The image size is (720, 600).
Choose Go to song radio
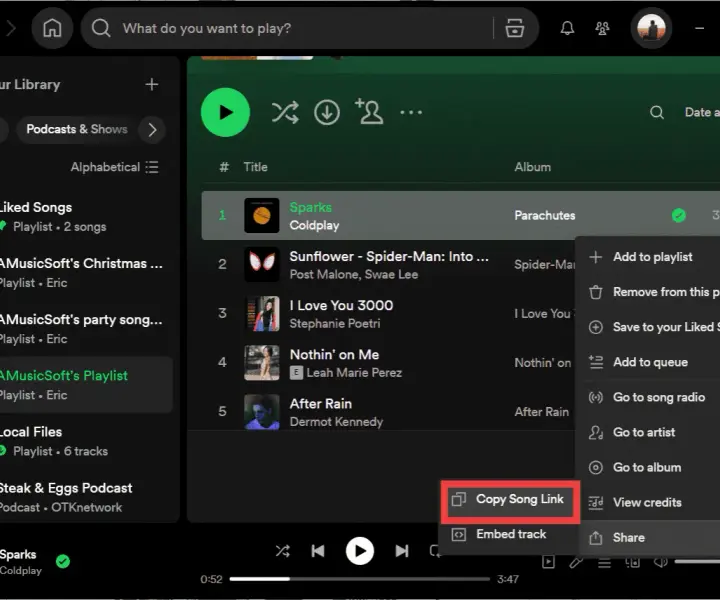pos(648,397)
